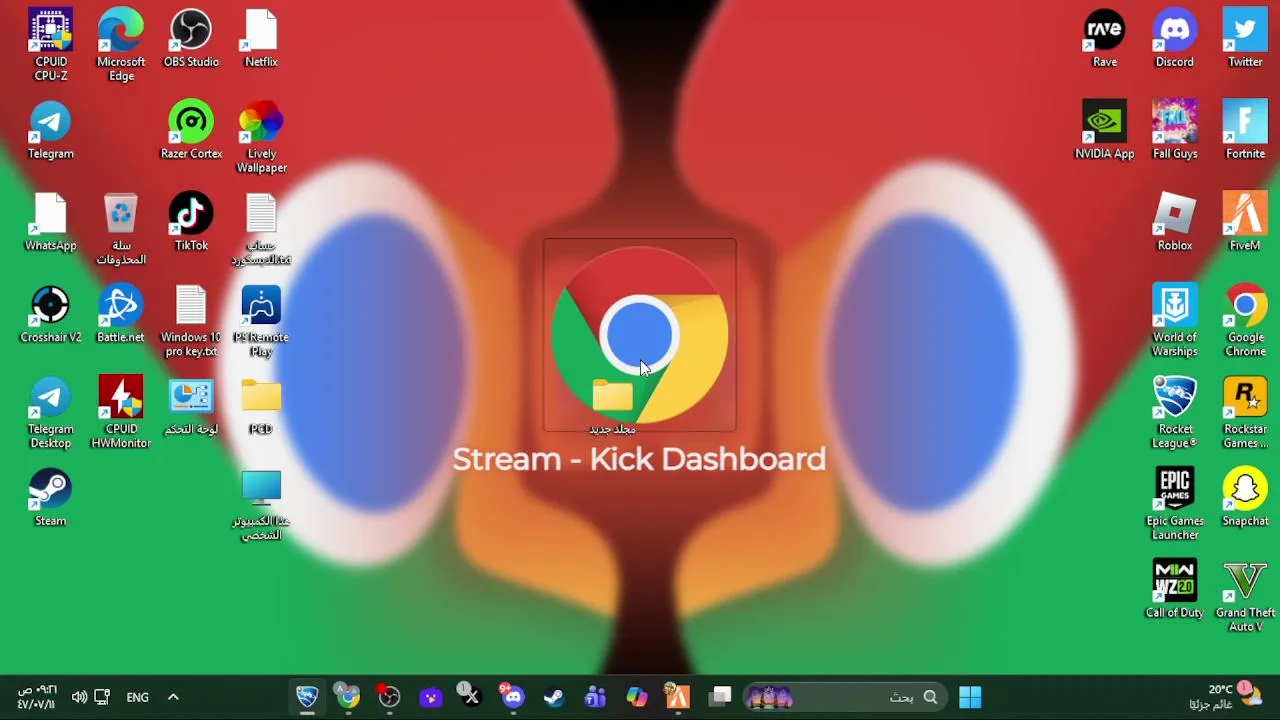Select the OBS Studio desktop icon
Viewport: 1280px width, 720px height.
(x=191, y=39)
